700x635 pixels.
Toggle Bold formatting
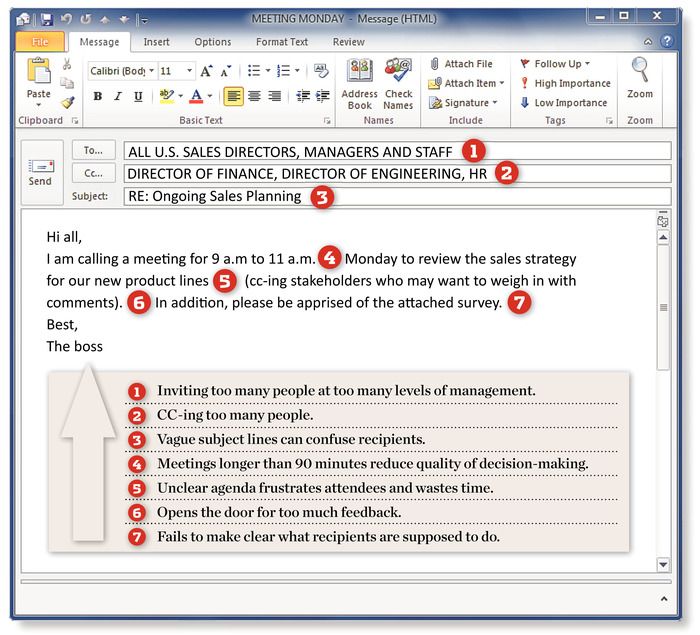(x=98, y=96)
